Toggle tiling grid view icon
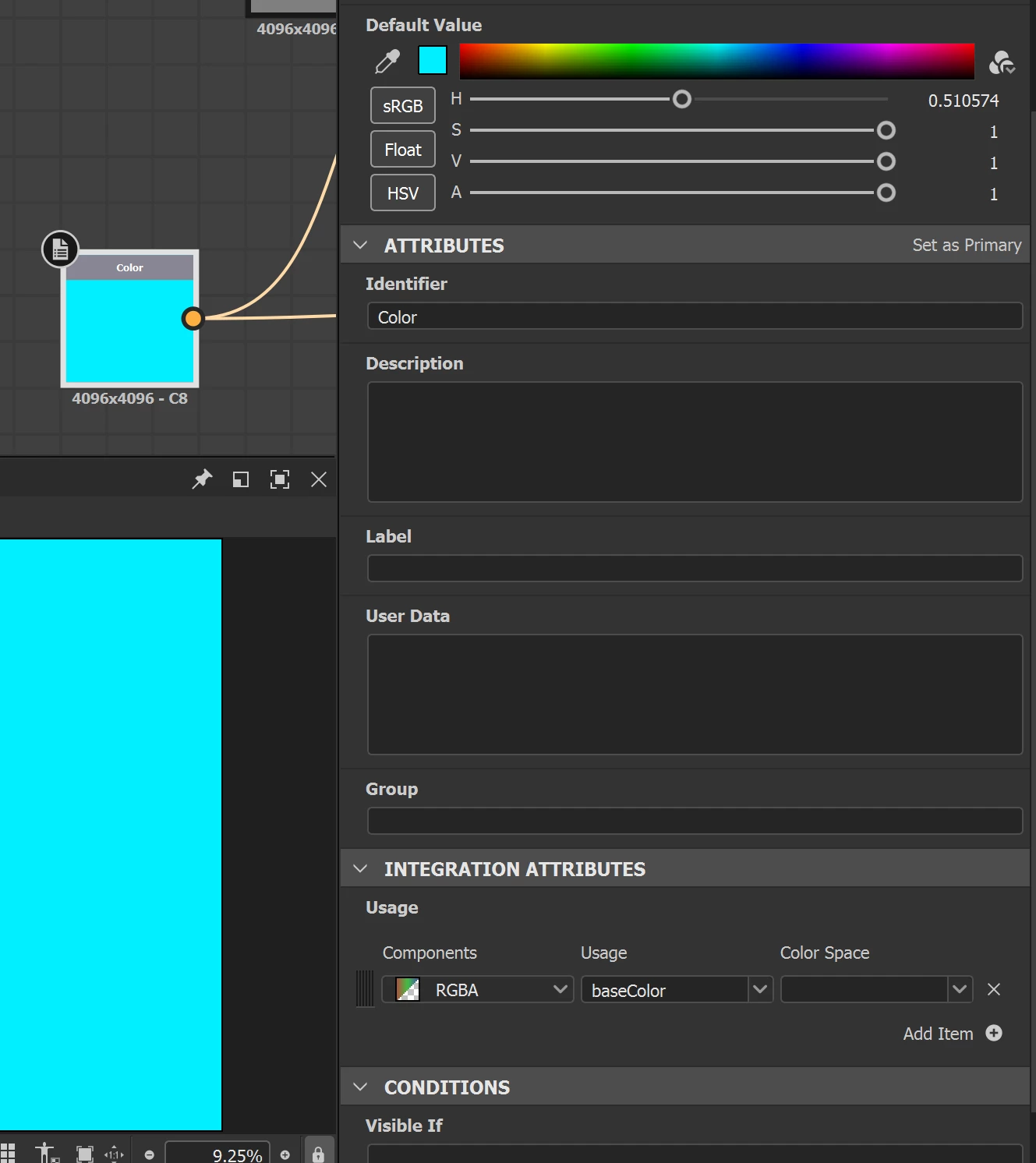This screenshot has width=1036, height=1163. 8,1153
